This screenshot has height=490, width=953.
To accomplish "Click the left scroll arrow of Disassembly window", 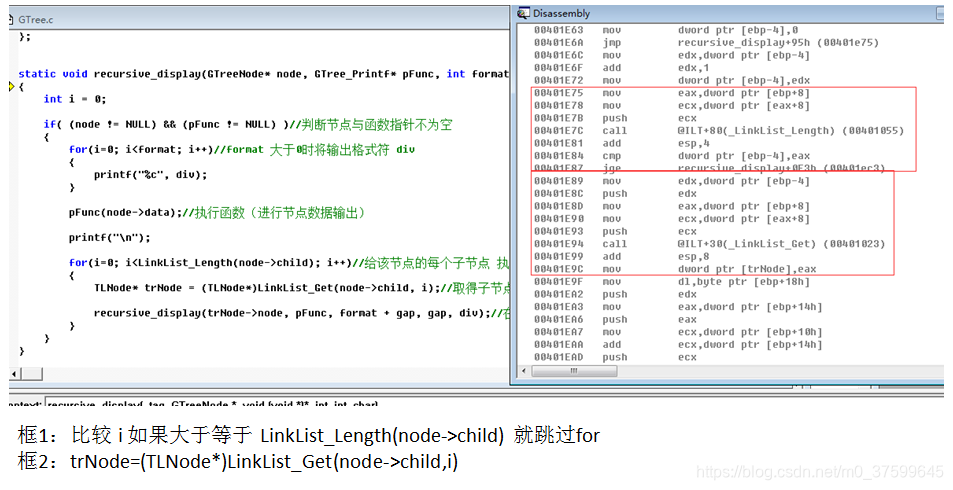I will pyautogui.click(x=525, y=370).
